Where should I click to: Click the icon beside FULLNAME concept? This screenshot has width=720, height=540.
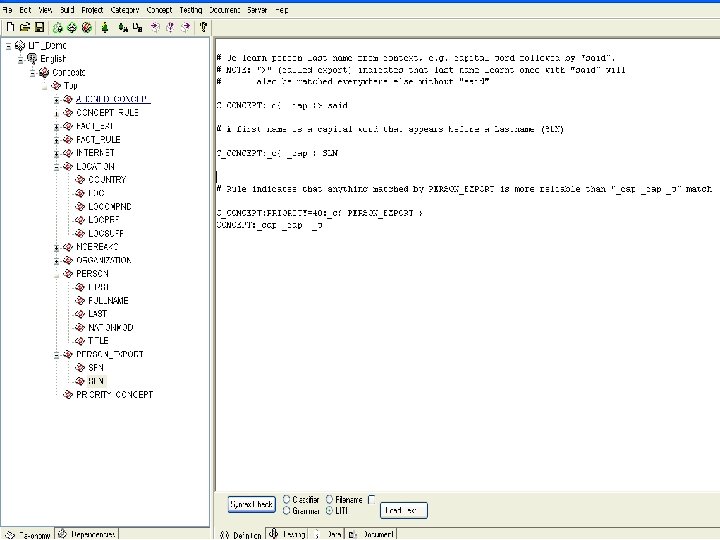pos(80,301)
